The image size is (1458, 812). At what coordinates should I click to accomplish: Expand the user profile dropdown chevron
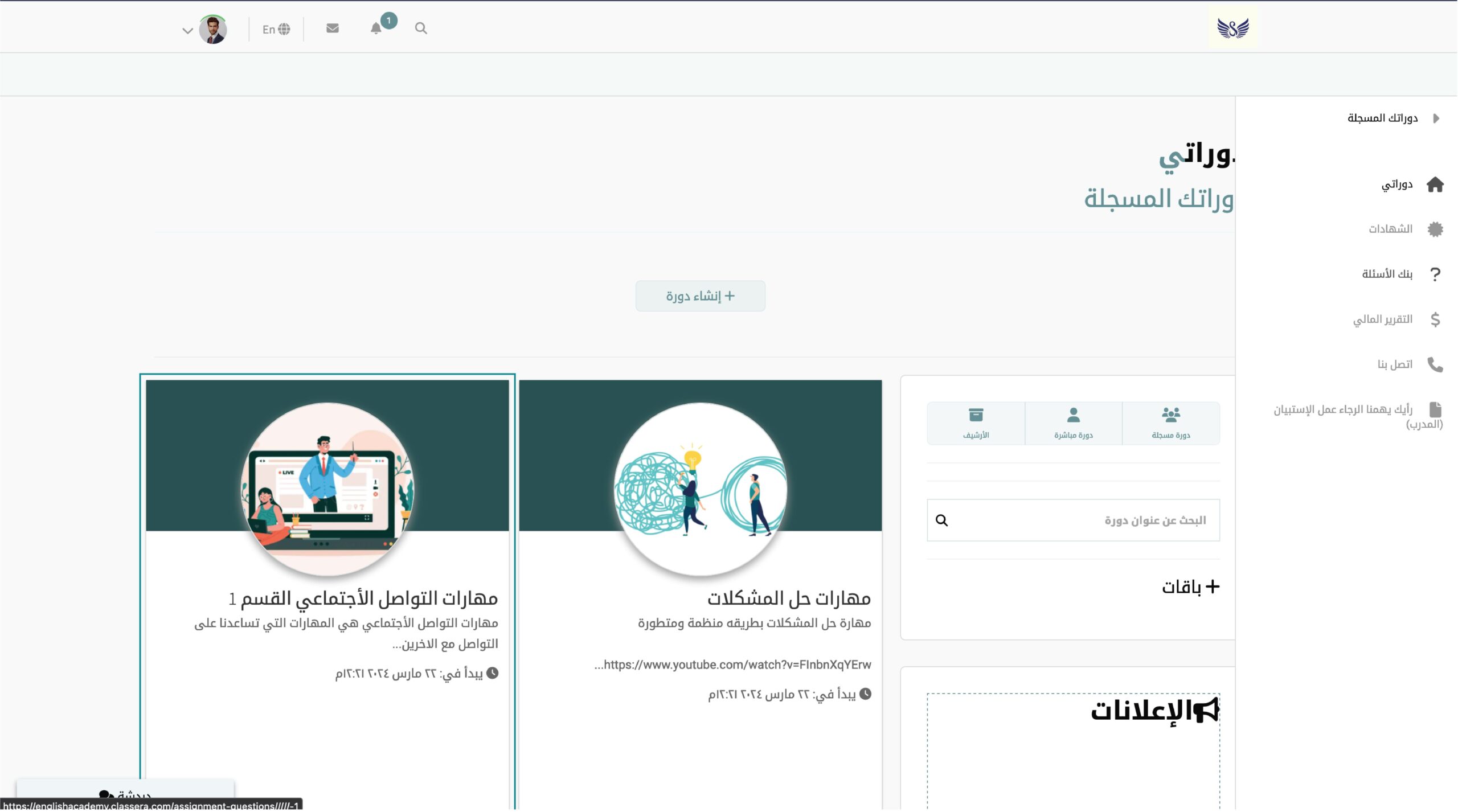point(187,31)
